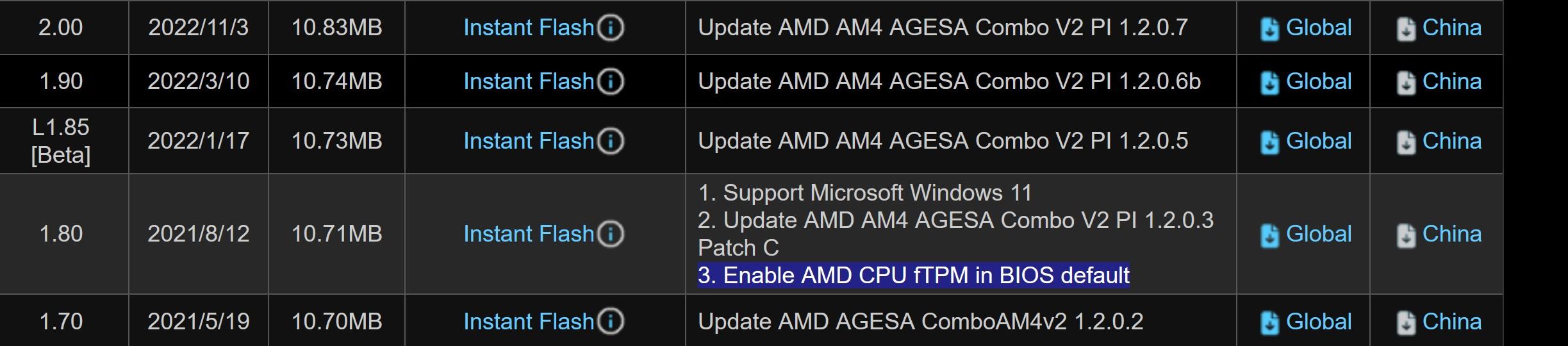Click China download icon for BIOS 1.90
Image resolution: width=1568 pixels, height=346 pixels.
[x=1405, y=83]
